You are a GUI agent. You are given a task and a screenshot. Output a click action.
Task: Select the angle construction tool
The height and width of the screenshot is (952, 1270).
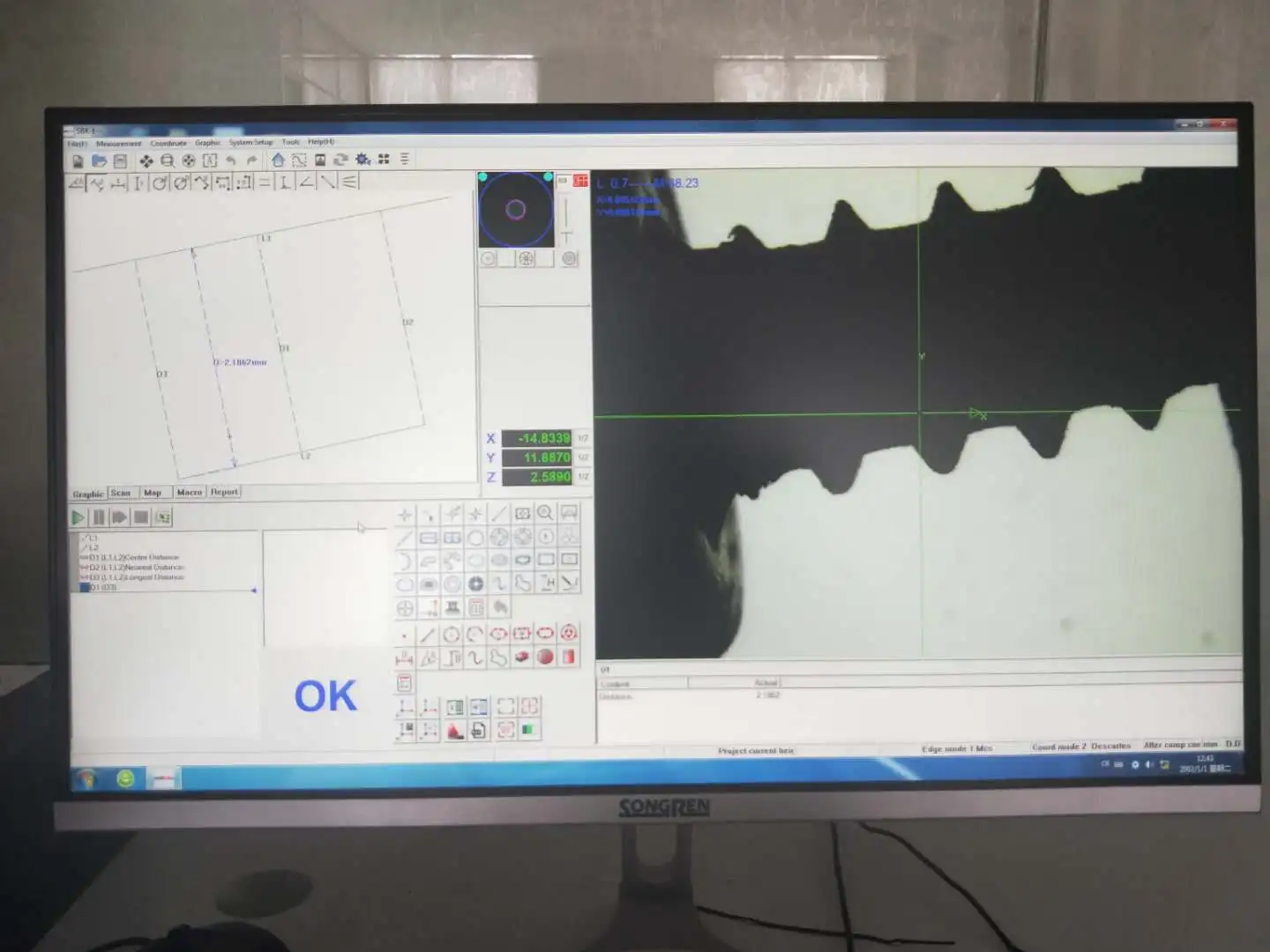(x=306, y=182)
